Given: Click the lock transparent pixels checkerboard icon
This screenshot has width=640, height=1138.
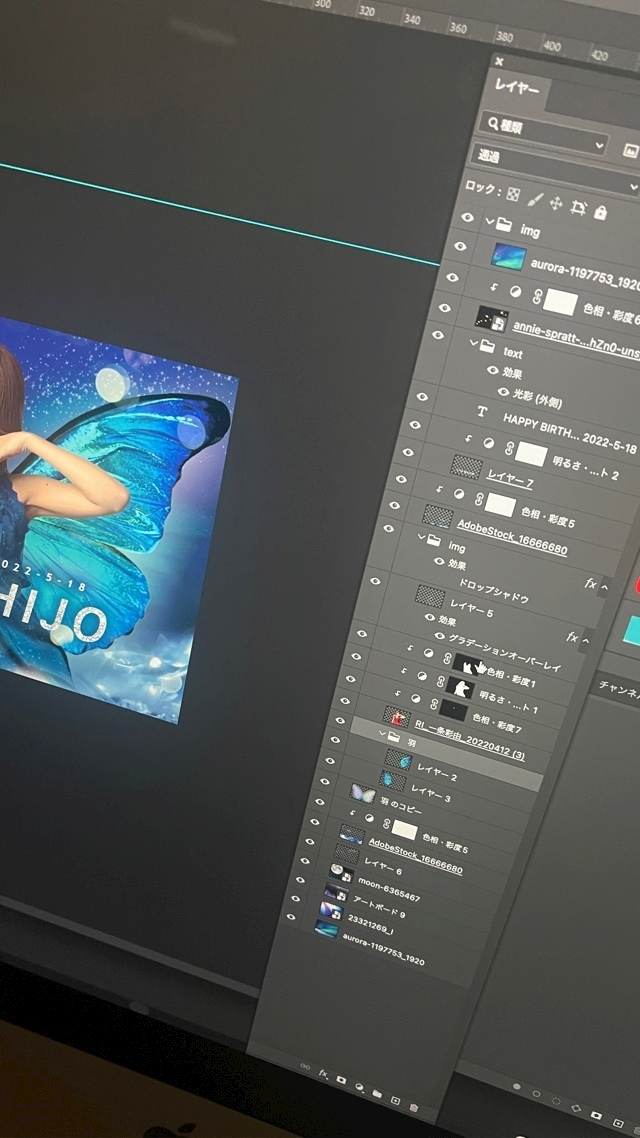Looking at the screenshot, I should (513, 195).
